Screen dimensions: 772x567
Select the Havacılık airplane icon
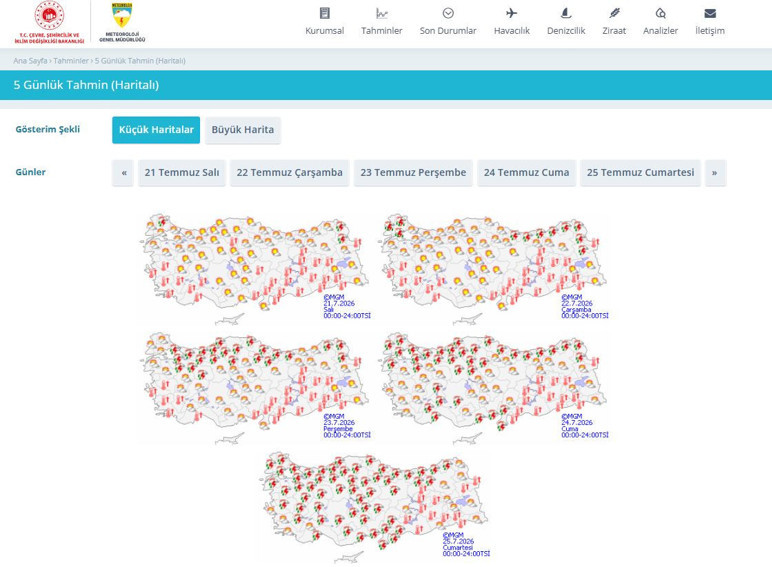(512, 13)
